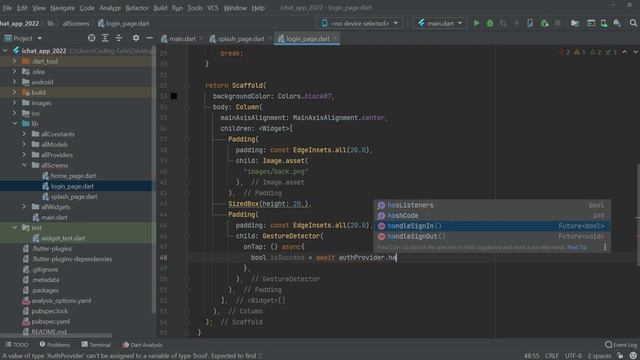The image size is (640, 360).
Task: Choose handleSignOut() completion suggestion
Action: pos(492,237)
